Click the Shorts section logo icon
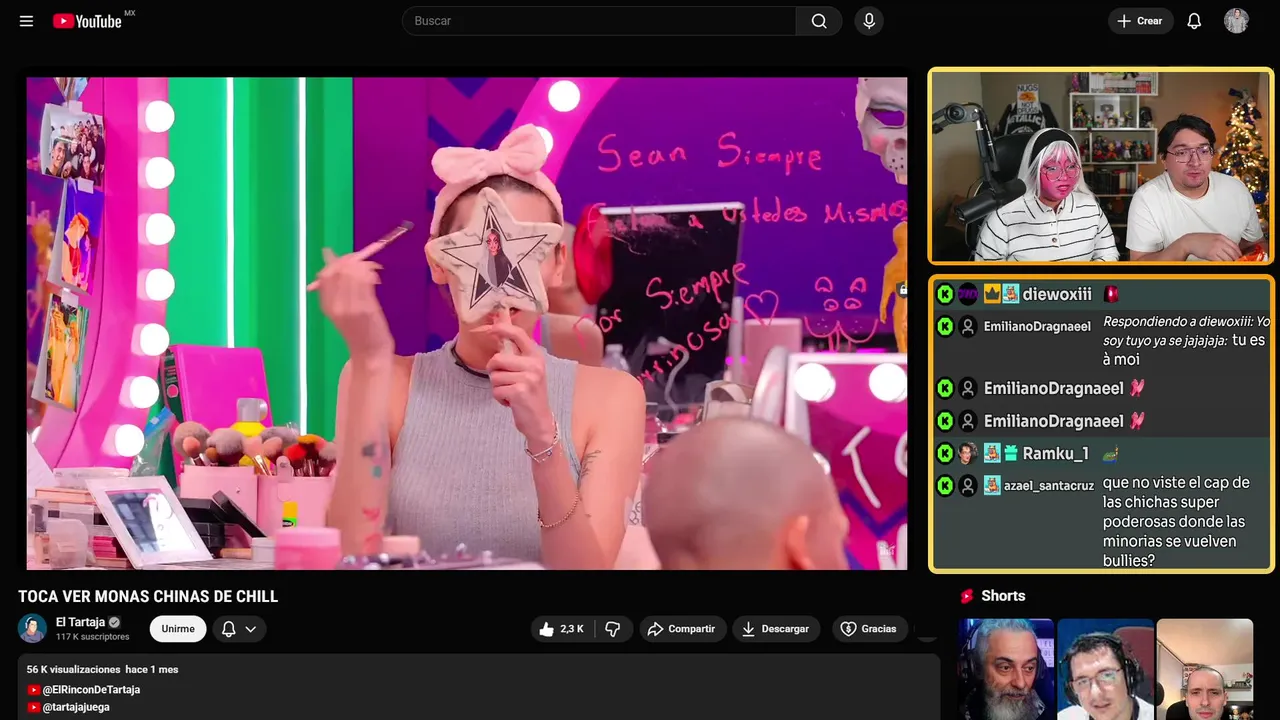1280x720 pixels. tap(967, 596)
